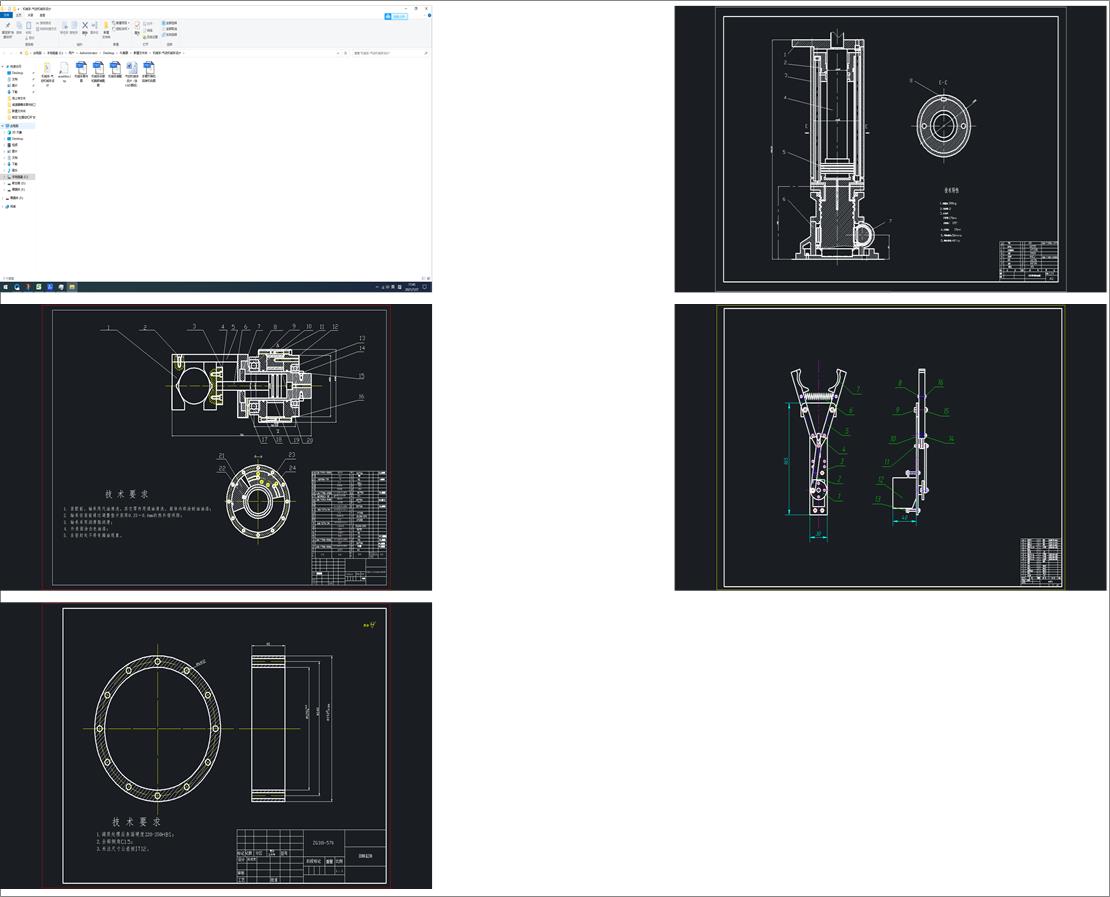
Task: Expand the selected Local Disk C node
Action: pos(4,177)
